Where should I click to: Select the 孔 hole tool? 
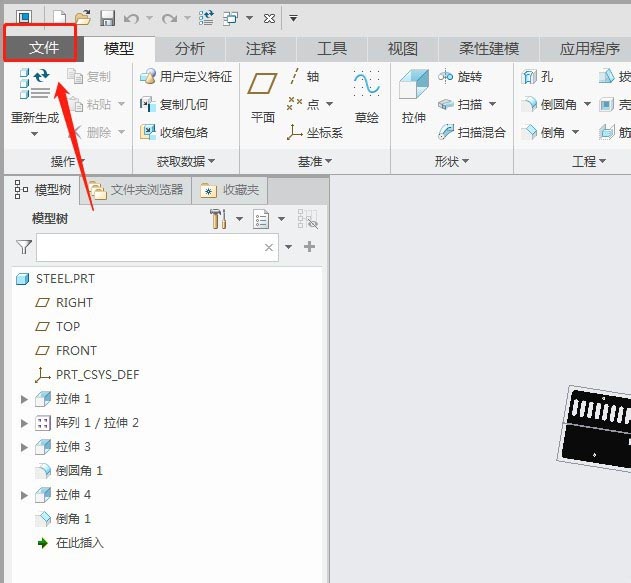coord(537,76)
